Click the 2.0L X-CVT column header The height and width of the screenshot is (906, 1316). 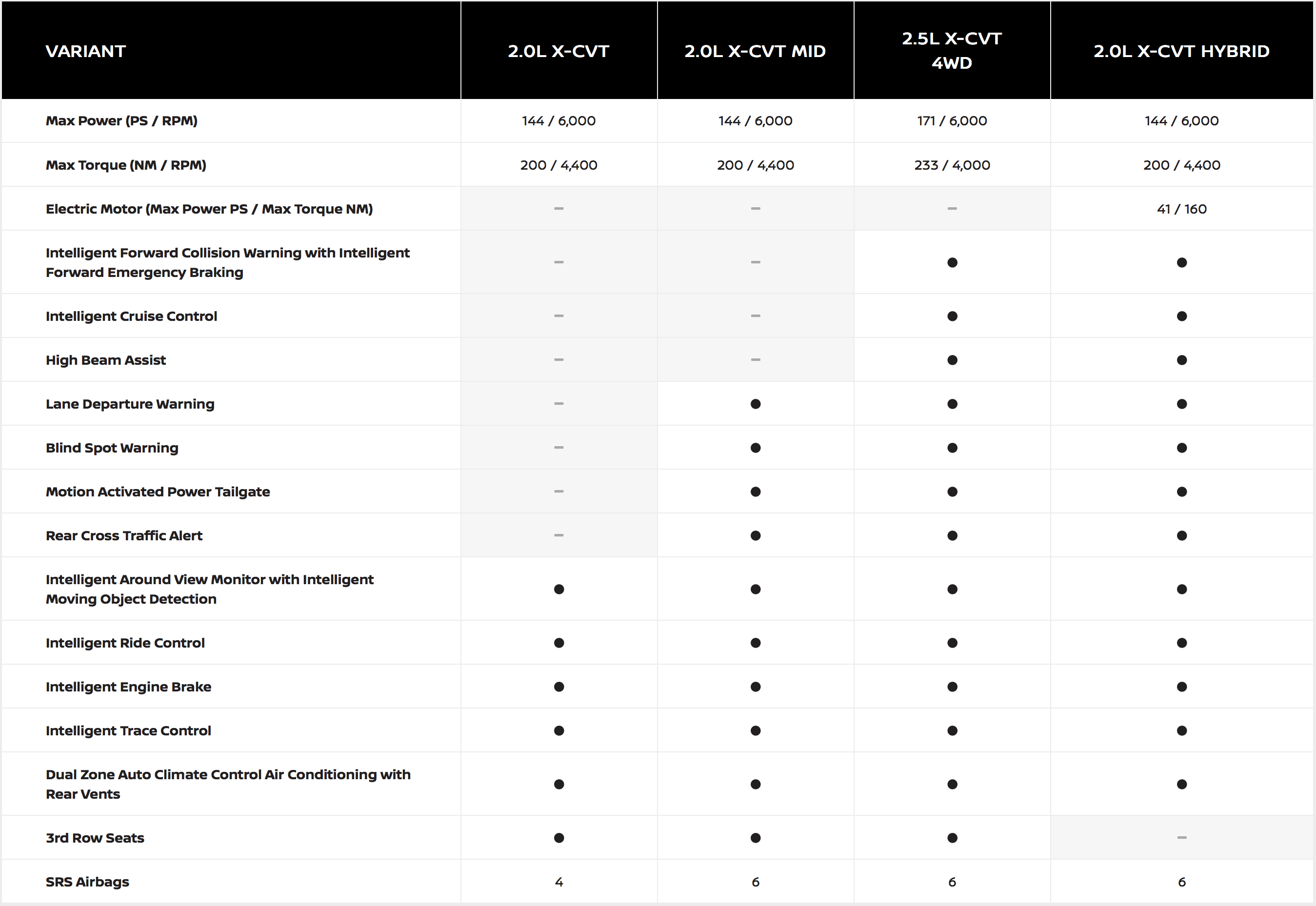coord(558,51)
